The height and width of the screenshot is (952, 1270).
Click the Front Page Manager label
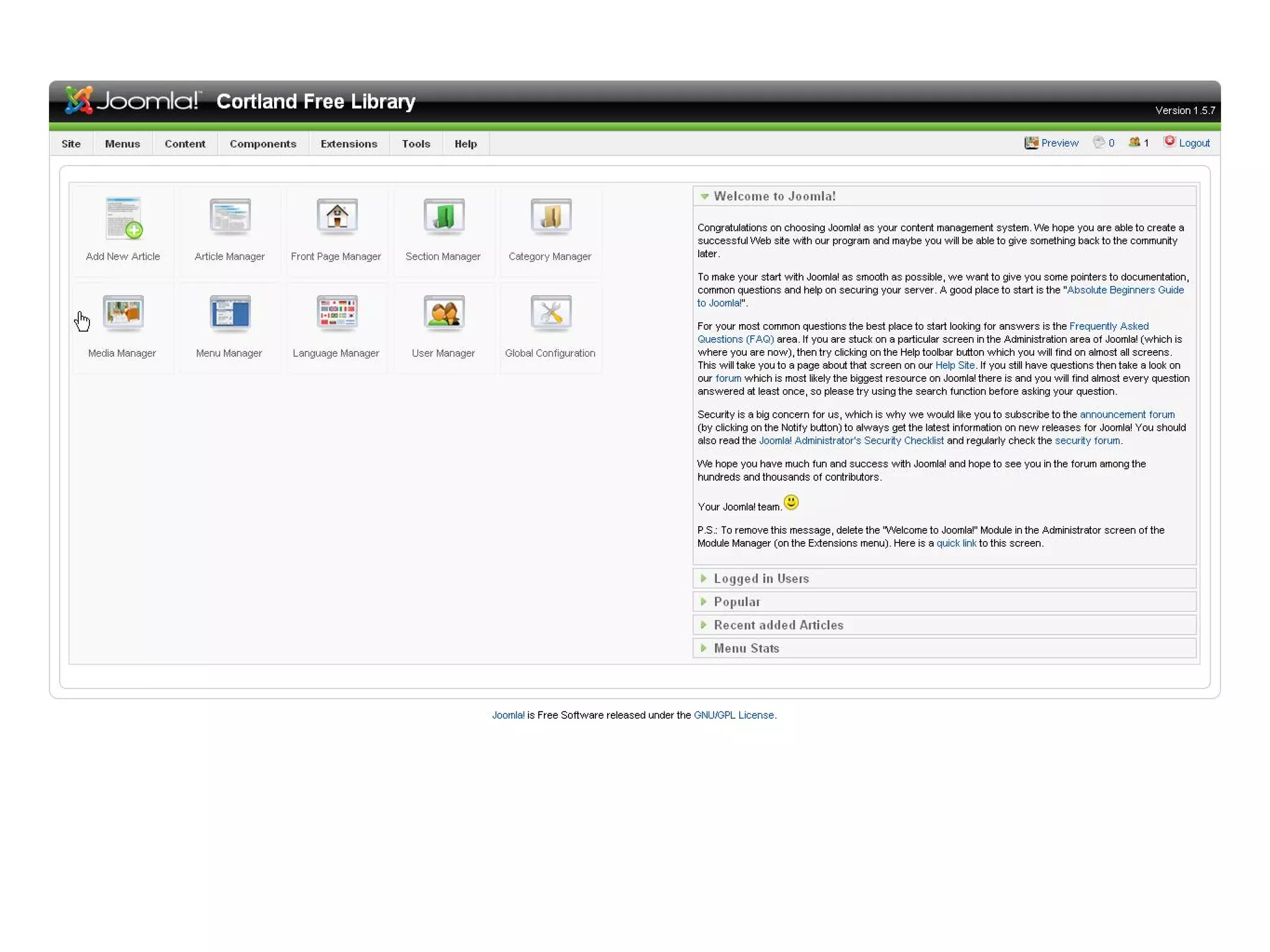tap(336, 257)
